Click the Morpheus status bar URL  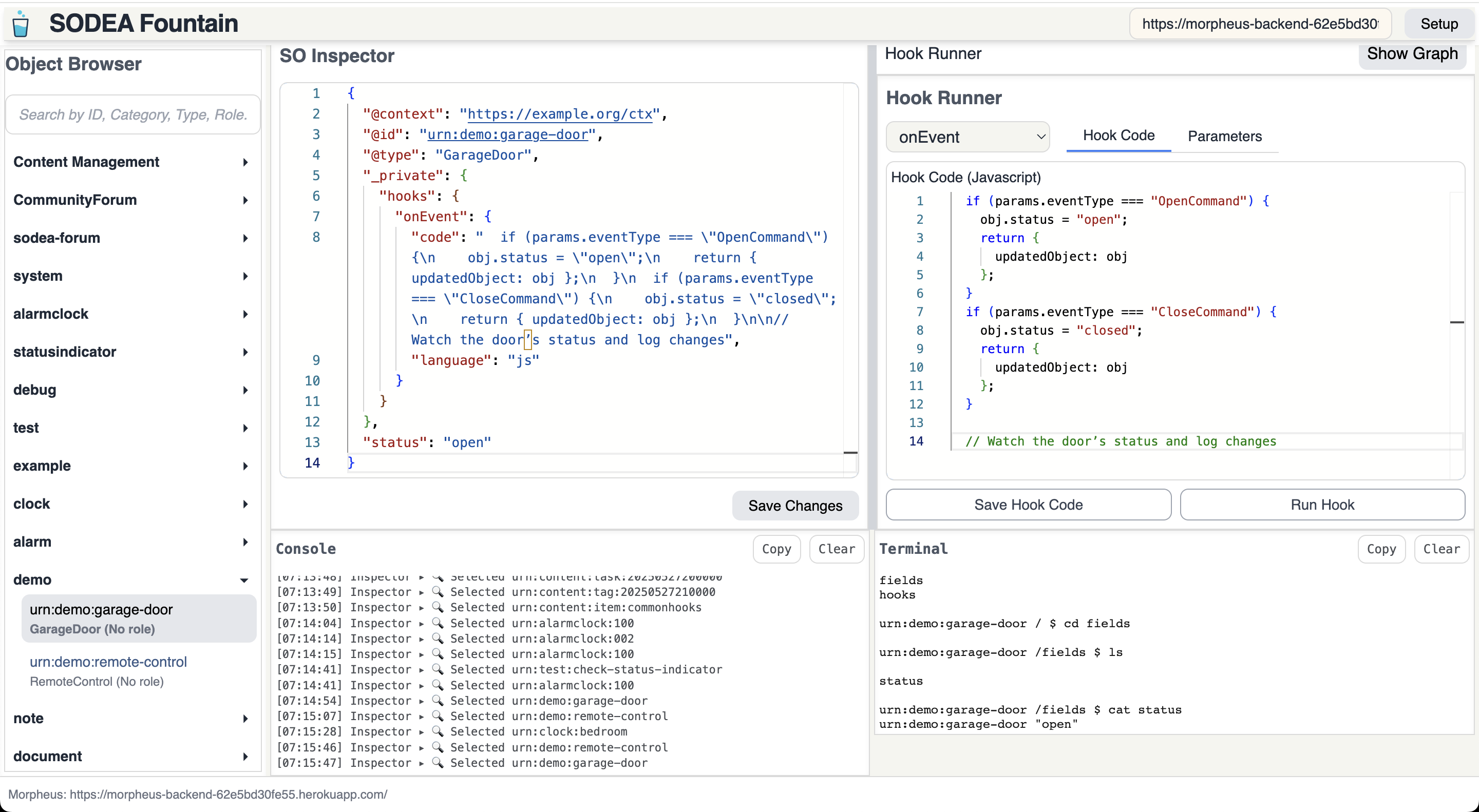pyautogui.click(x=229, y=795)
